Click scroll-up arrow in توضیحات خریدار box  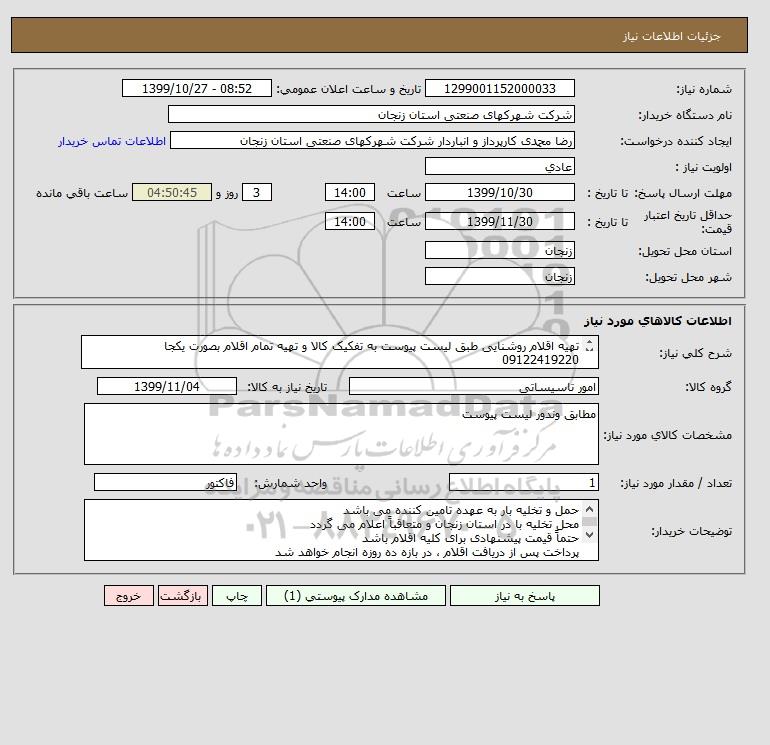pos(590,509)
